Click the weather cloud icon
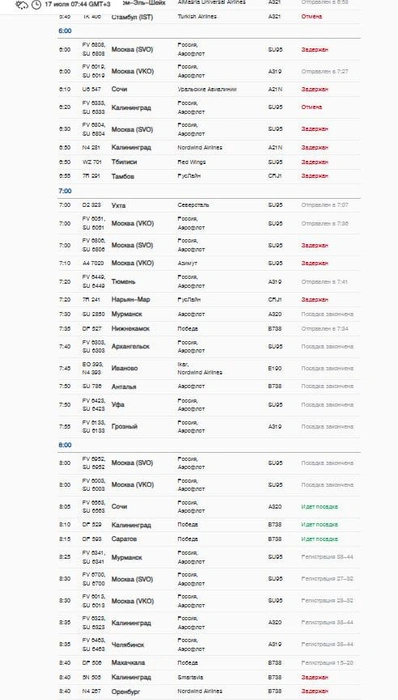 21,5
